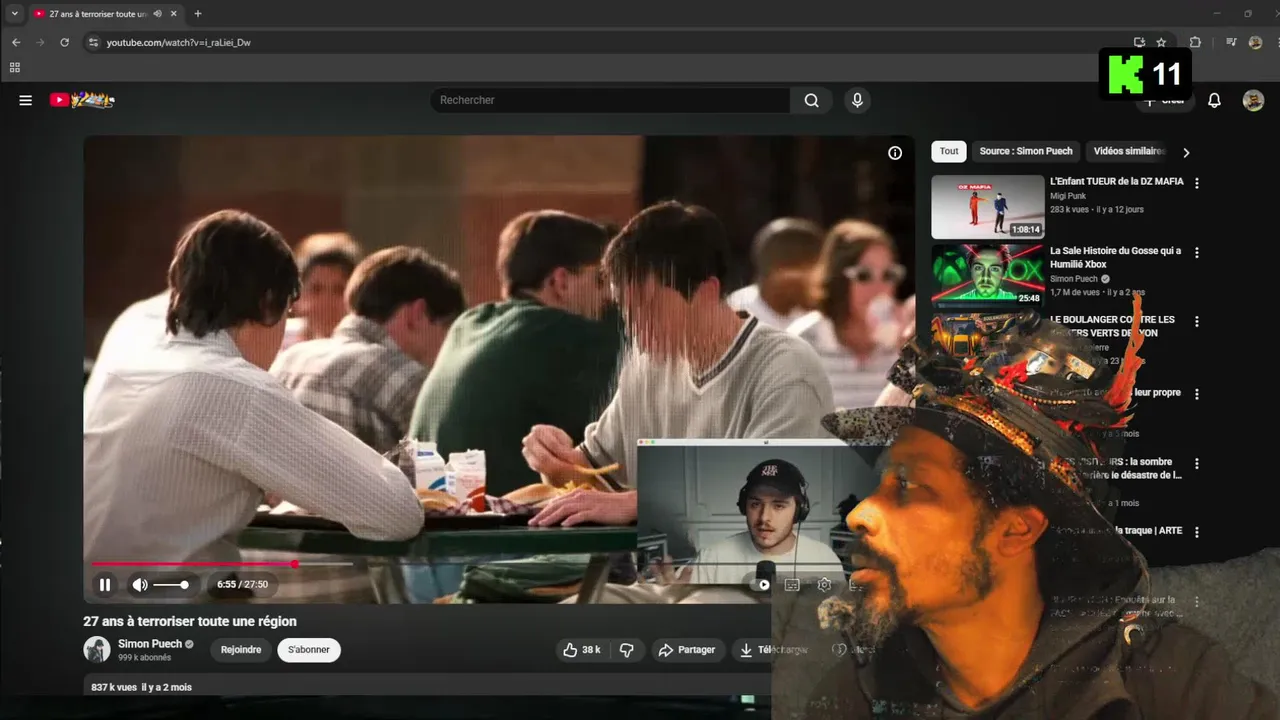
Task: Go back with the browser back arrow
Action: tap(16, 43)
